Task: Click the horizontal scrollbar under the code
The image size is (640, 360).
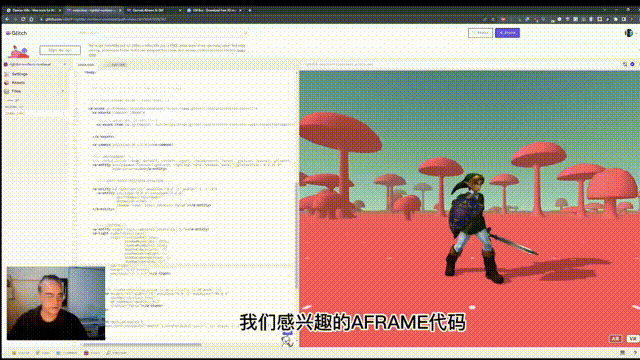Action: [x=143, y=345]
